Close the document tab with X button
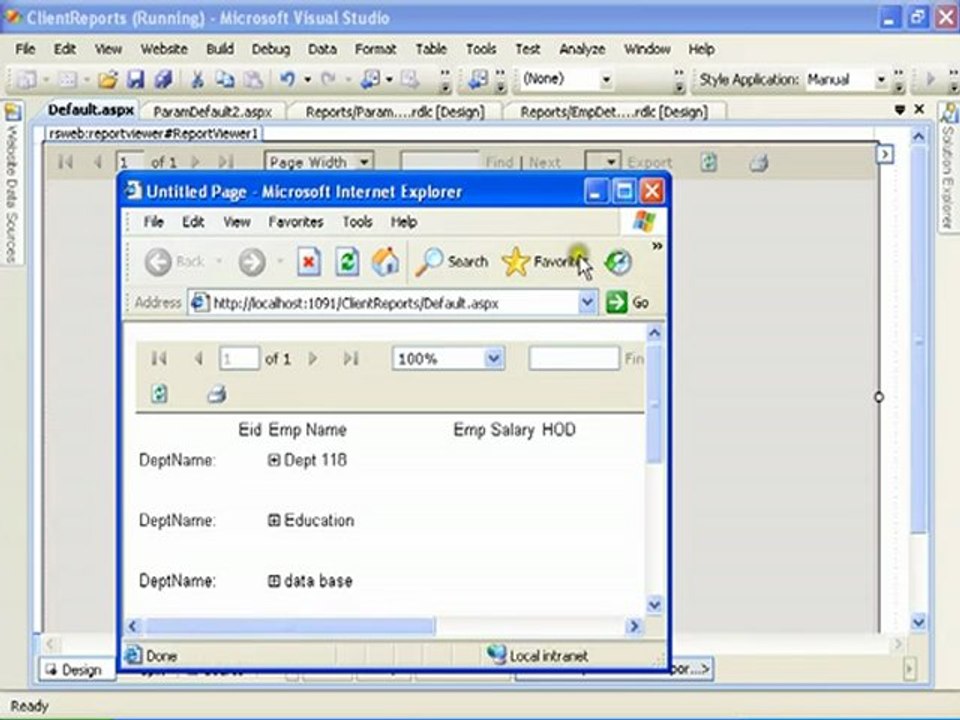 pos(919,109)
